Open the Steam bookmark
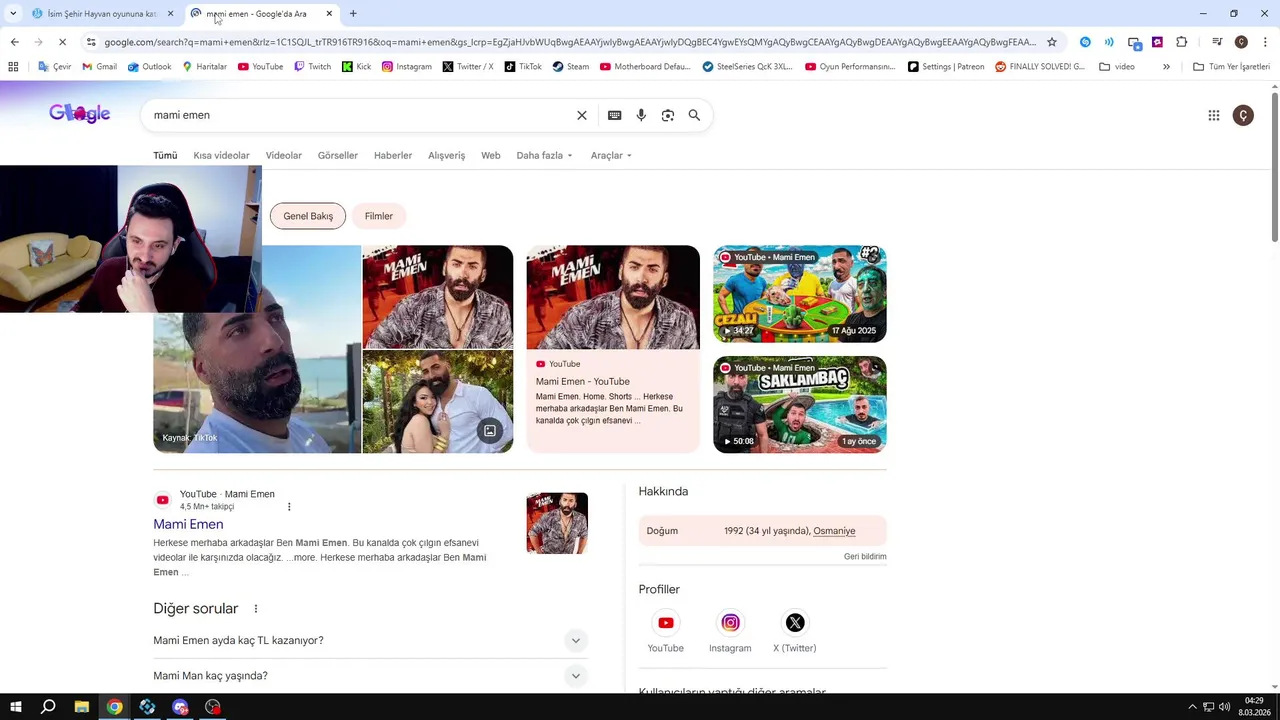This screenshot has height=720, width=1280. click(x=571, y=67)
